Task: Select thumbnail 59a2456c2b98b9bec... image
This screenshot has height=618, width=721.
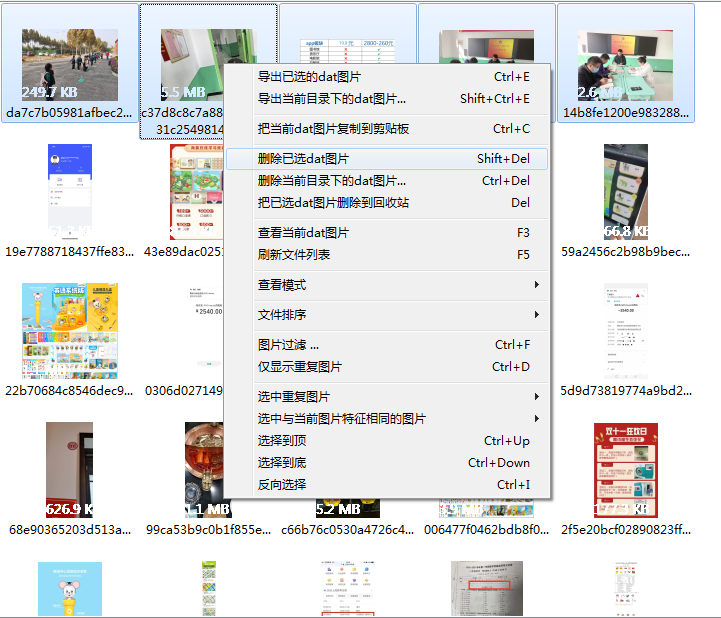Action: pyautogui.click(x=626, y=192)
